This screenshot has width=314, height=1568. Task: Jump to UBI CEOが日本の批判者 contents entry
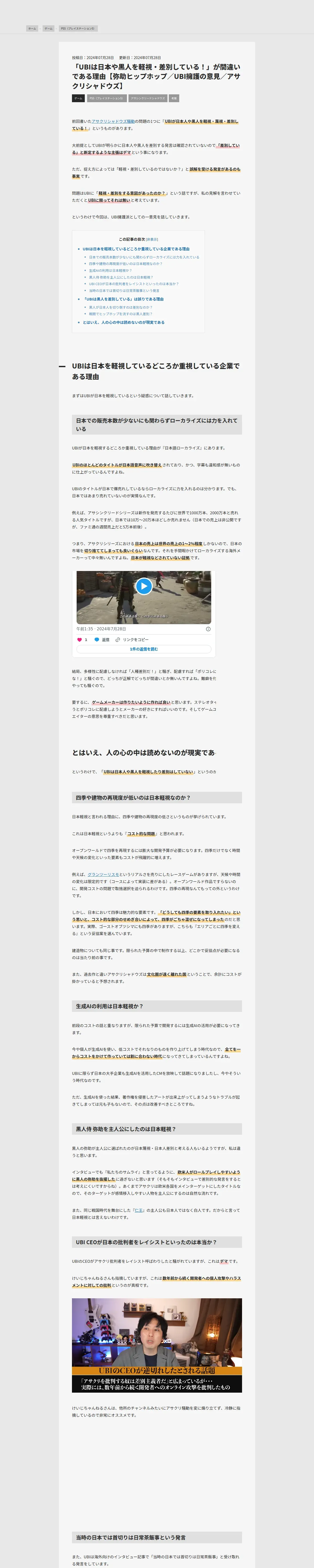click(134, 284)
